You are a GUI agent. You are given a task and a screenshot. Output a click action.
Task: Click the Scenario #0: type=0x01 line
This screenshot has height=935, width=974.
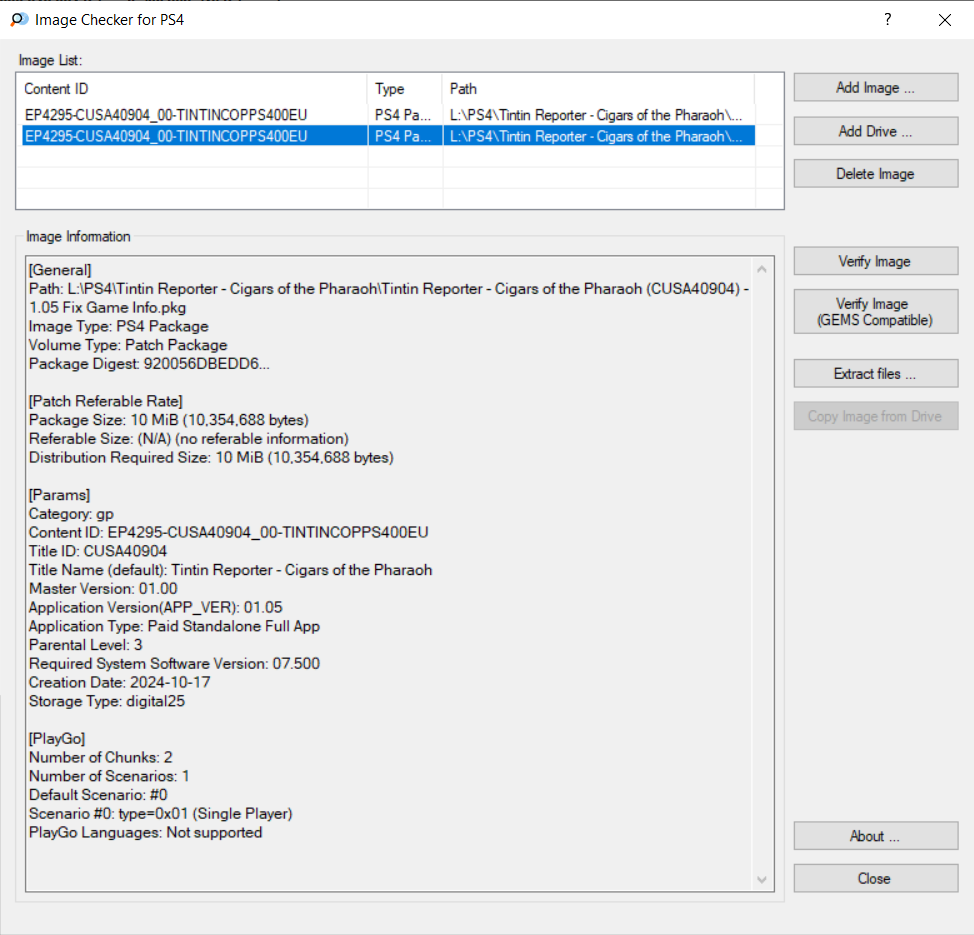[161, 814]
